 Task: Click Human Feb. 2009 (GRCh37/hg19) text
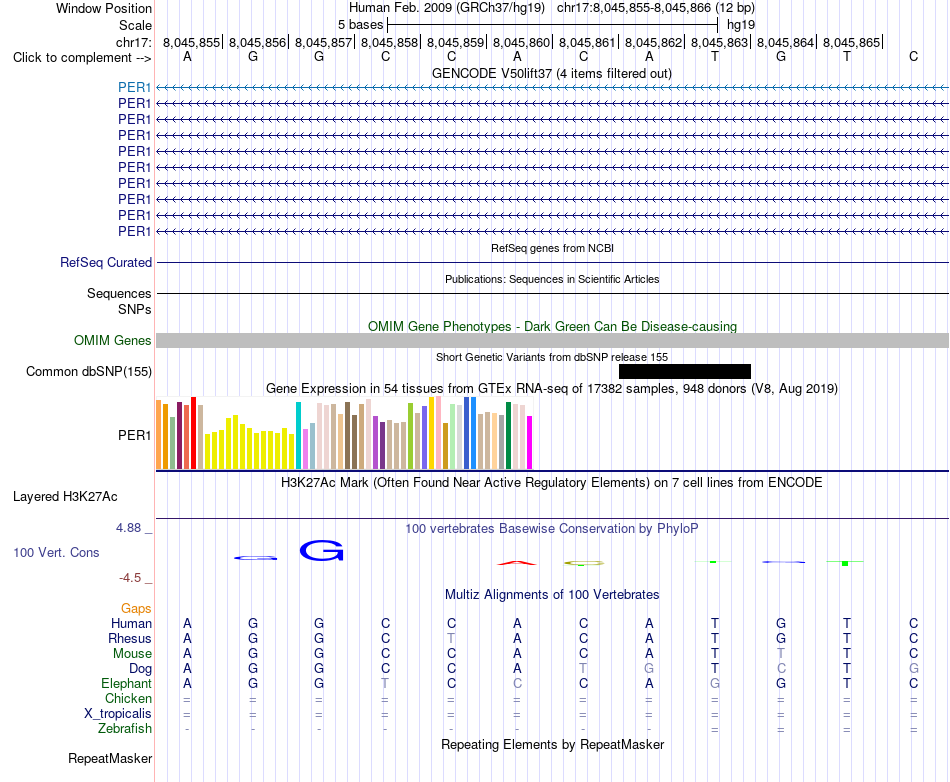[x=447, y=8]
